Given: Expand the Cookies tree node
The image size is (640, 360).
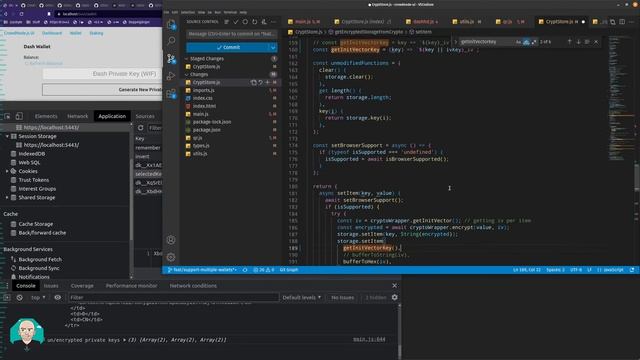Looking at the screenshot, I should pos(7,171).
